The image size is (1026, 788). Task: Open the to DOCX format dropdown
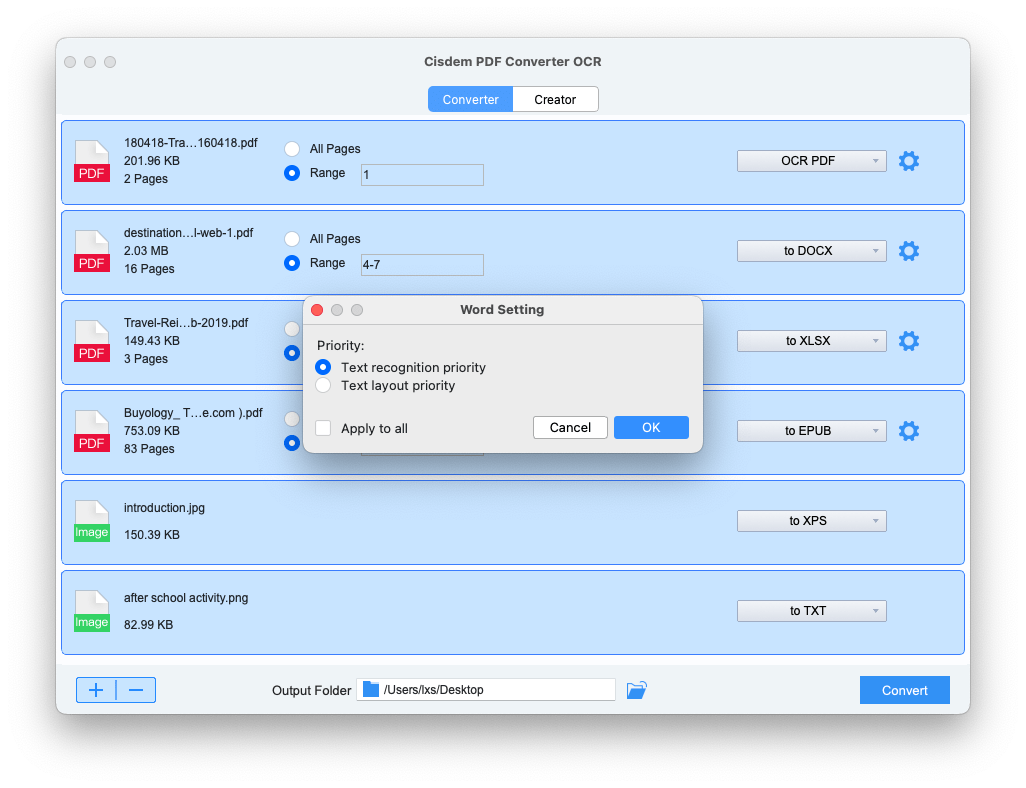tap(811, 251)
